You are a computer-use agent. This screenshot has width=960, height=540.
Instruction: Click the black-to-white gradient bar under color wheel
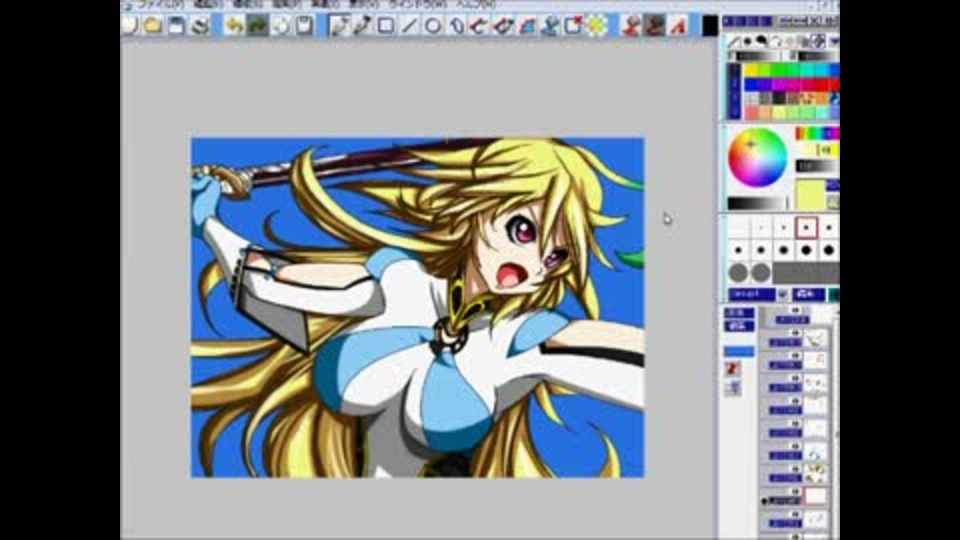(x=756, y=203)
